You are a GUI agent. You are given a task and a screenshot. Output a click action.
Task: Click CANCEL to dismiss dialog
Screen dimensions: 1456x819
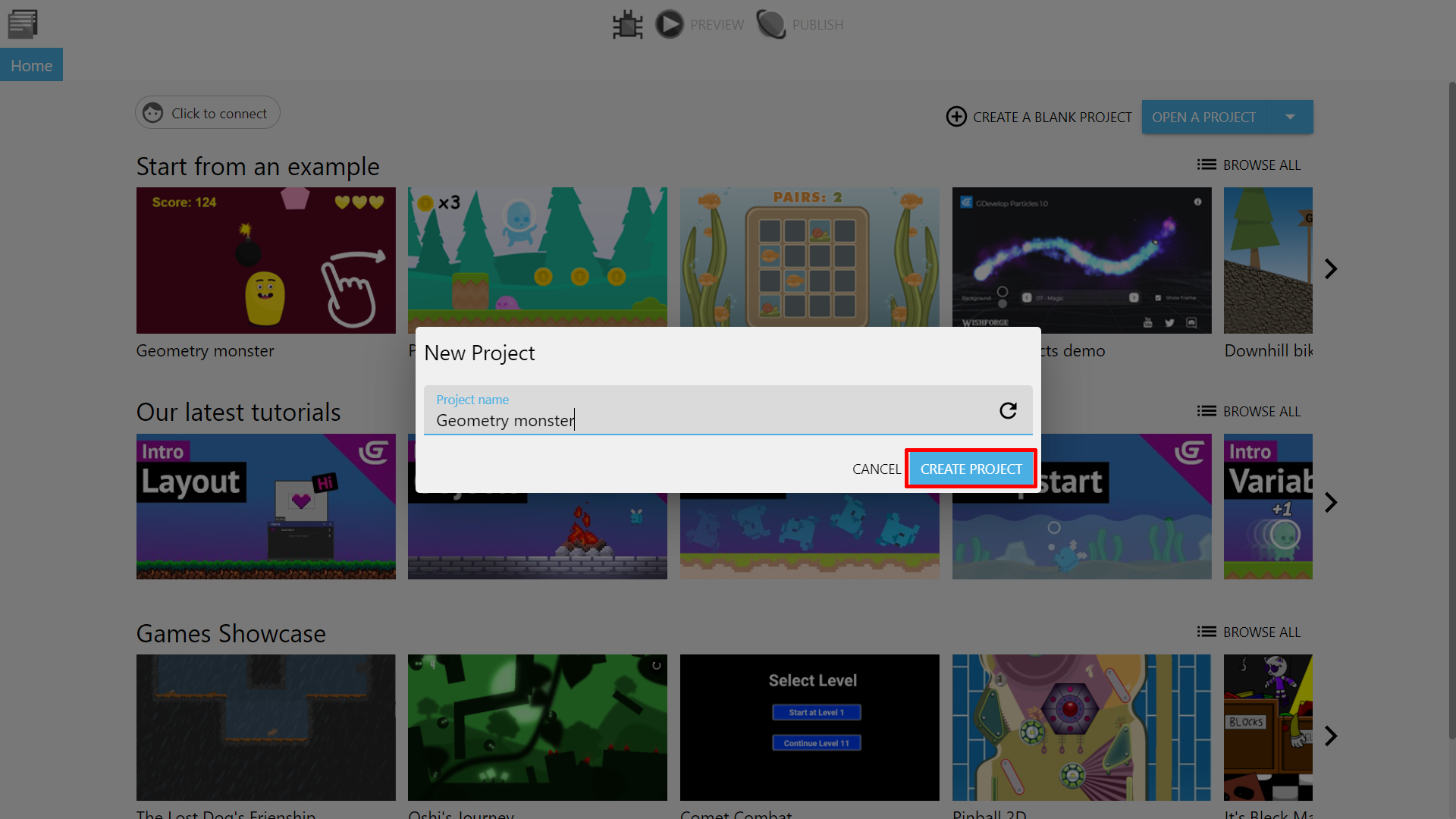tap(876, 467)
